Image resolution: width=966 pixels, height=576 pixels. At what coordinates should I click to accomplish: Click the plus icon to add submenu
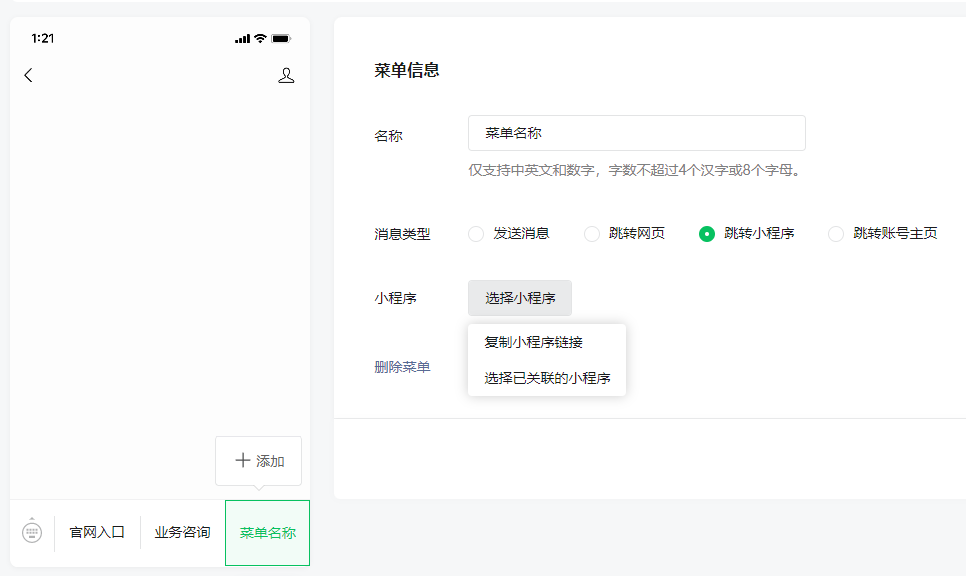242,461
